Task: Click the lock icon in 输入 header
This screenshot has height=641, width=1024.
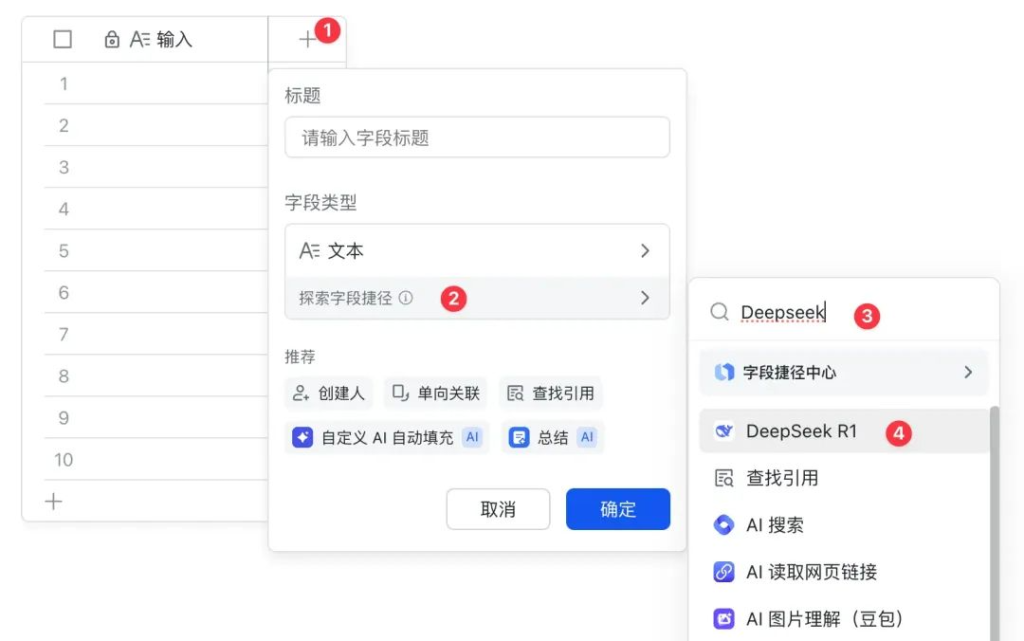Action: coord(112,40)
